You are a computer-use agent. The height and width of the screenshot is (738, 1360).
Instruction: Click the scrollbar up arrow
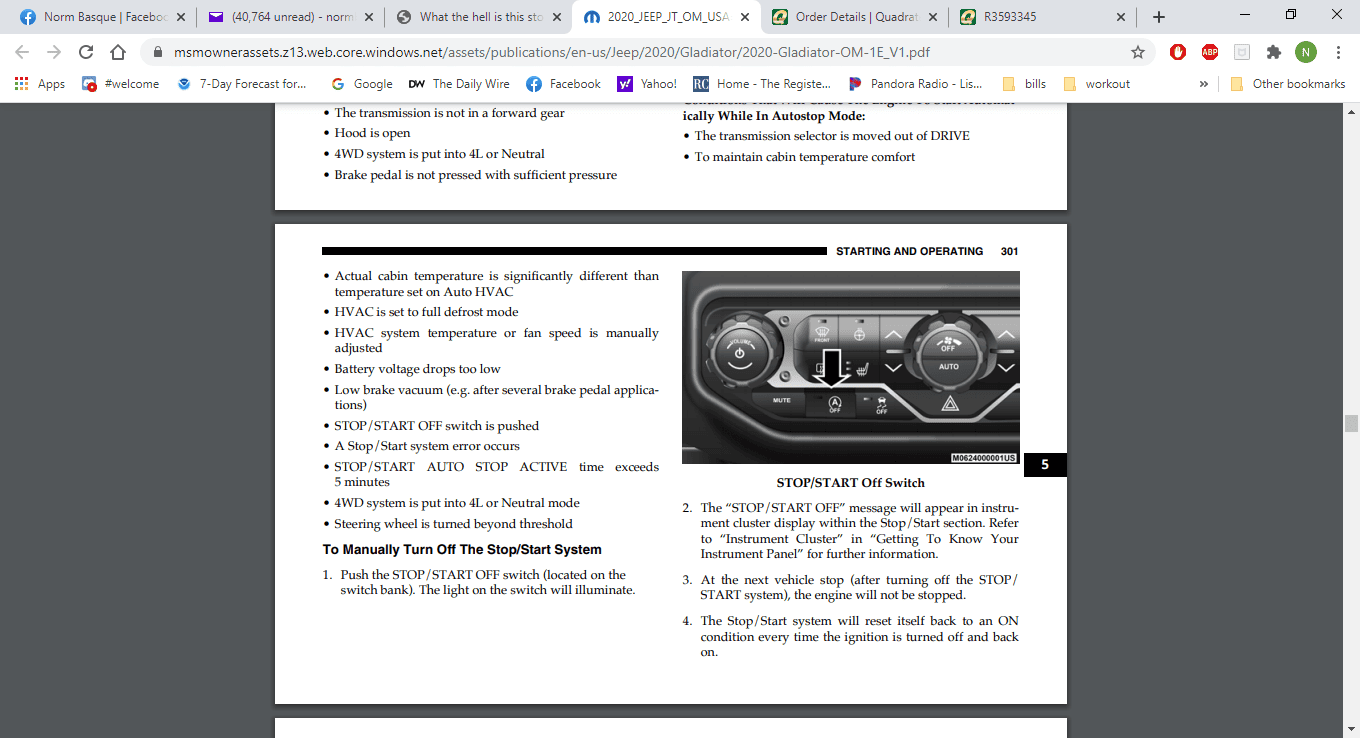coord(1351,110)
